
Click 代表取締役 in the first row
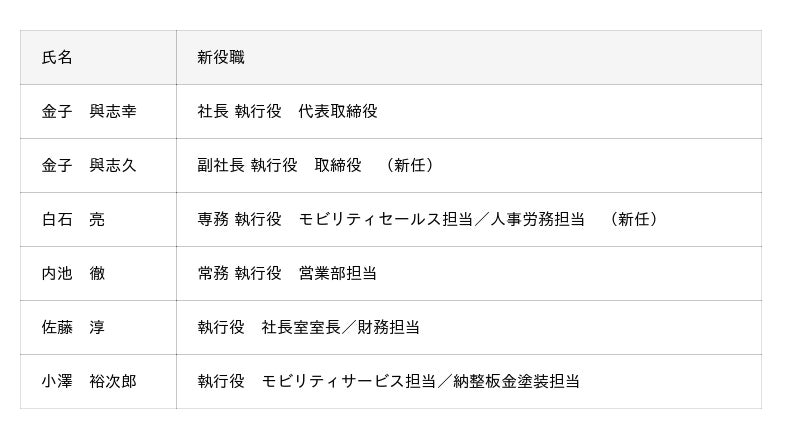coord(338,112)
